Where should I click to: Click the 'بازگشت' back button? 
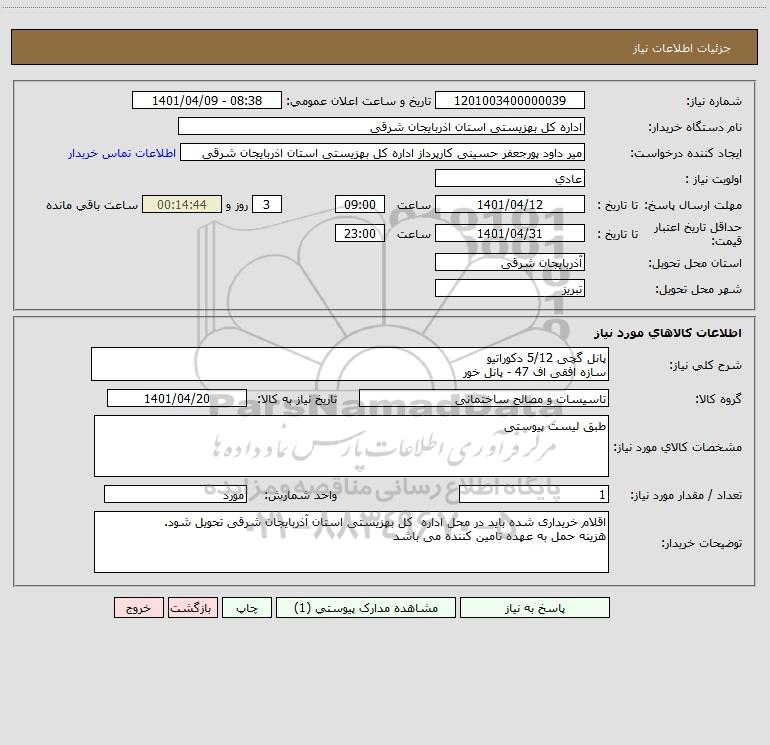(192, 608)
